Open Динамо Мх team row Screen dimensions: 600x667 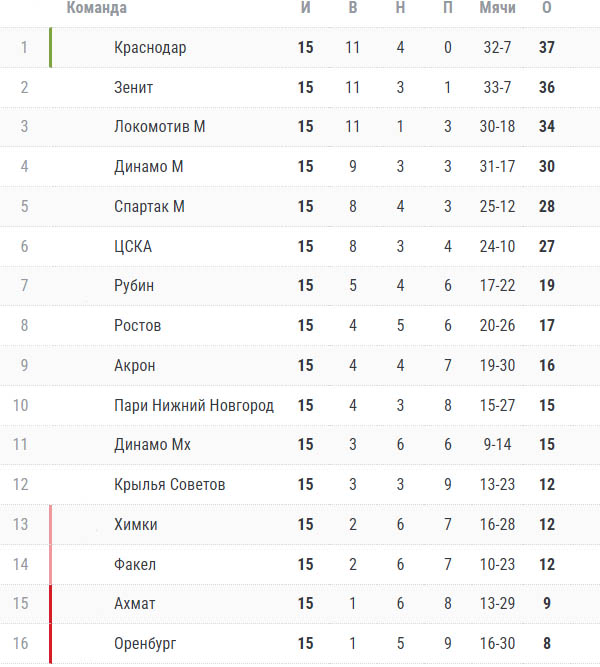(x=300, y=445)
